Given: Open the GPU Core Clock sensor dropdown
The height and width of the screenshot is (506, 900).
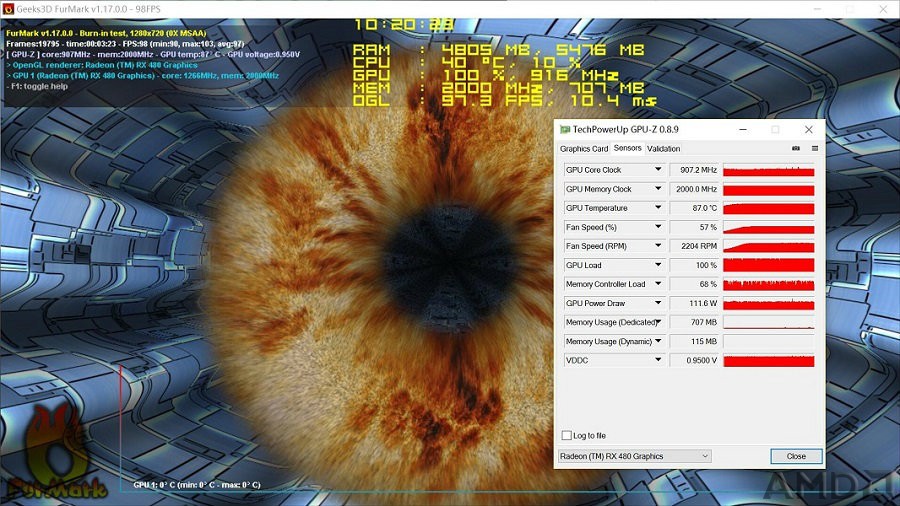Looking at the screenshot, I should [658, 170].
